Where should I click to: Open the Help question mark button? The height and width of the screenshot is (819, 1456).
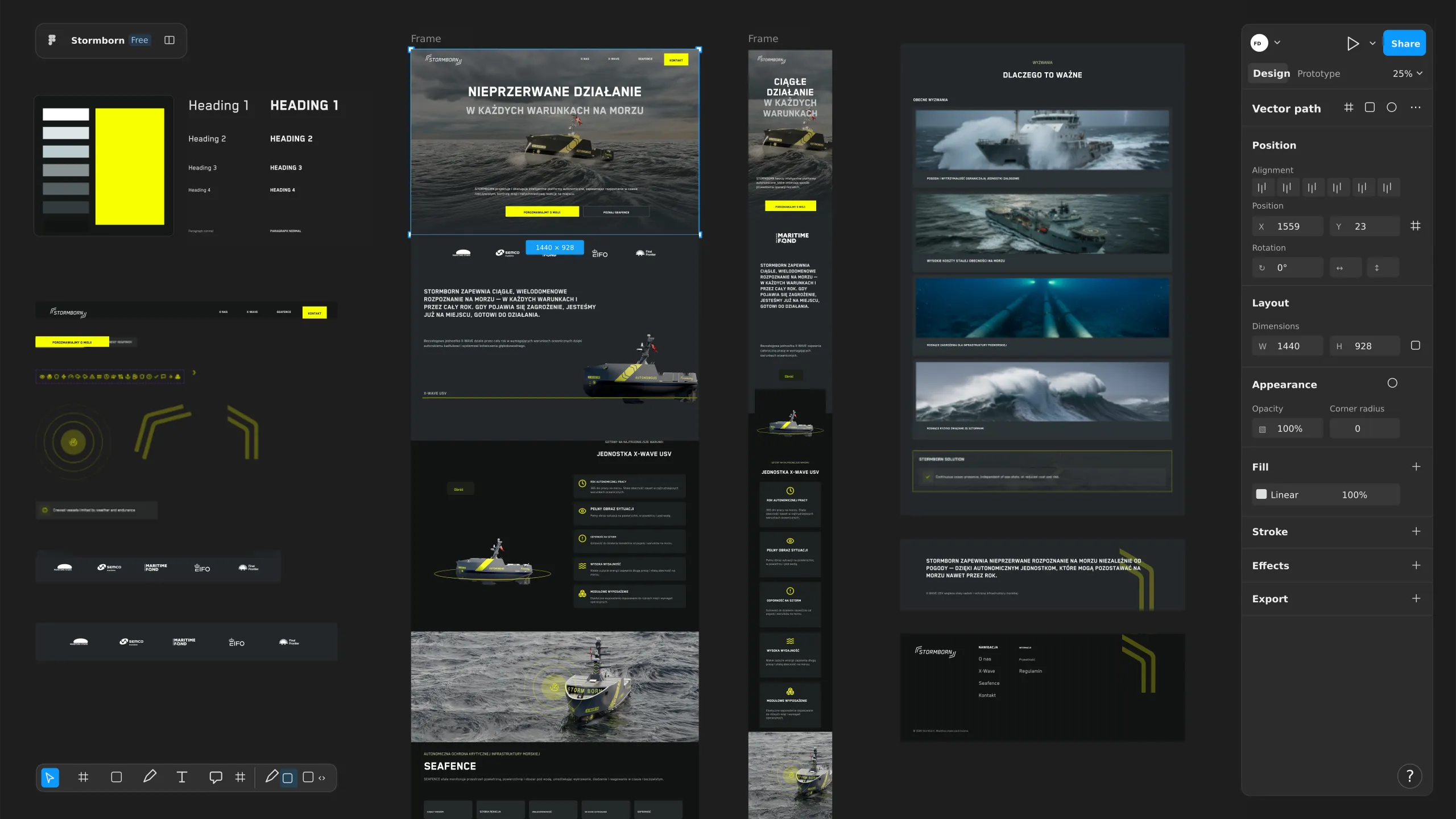pyautogui.click(x=1410, y=776)
